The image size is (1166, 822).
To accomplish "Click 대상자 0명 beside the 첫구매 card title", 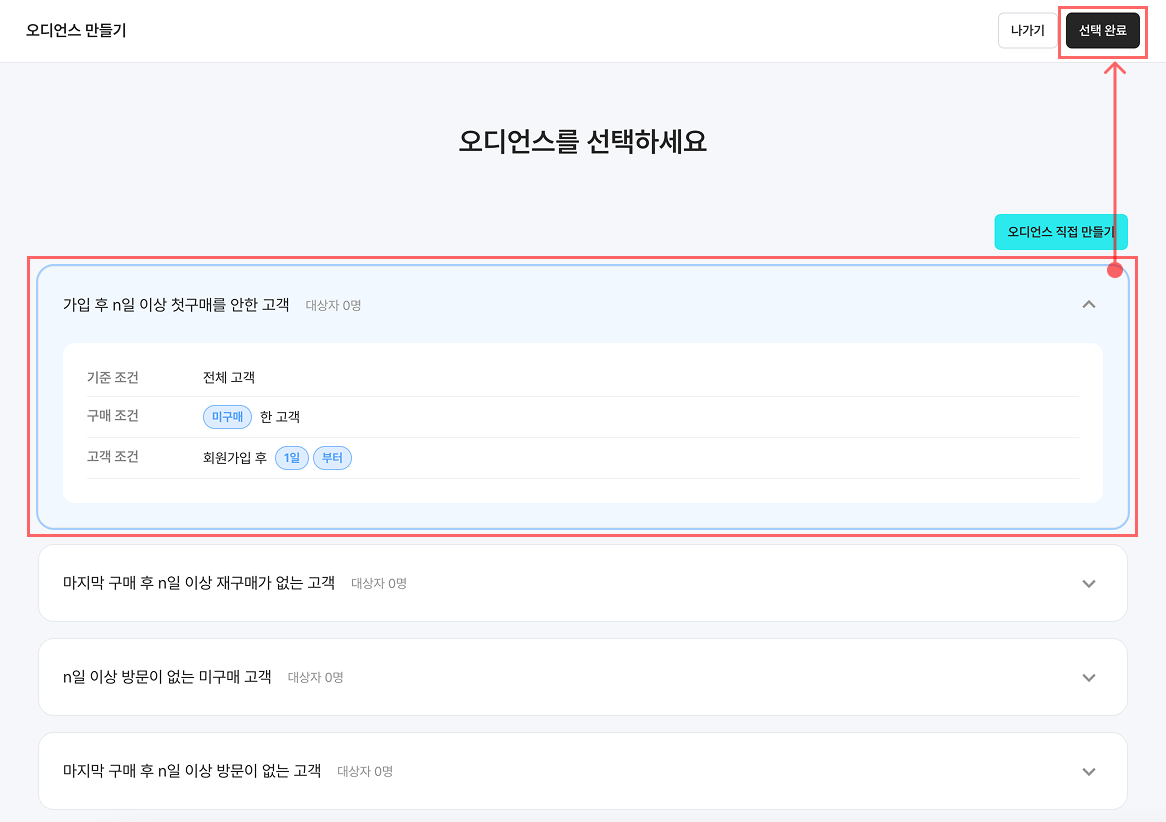I will point(333,305).
